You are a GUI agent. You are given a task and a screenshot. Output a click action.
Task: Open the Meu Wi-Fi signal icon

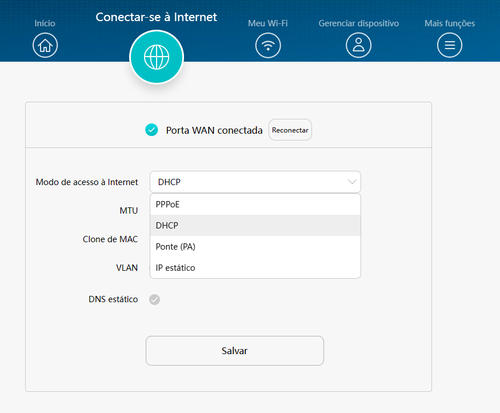pos(268,45)
